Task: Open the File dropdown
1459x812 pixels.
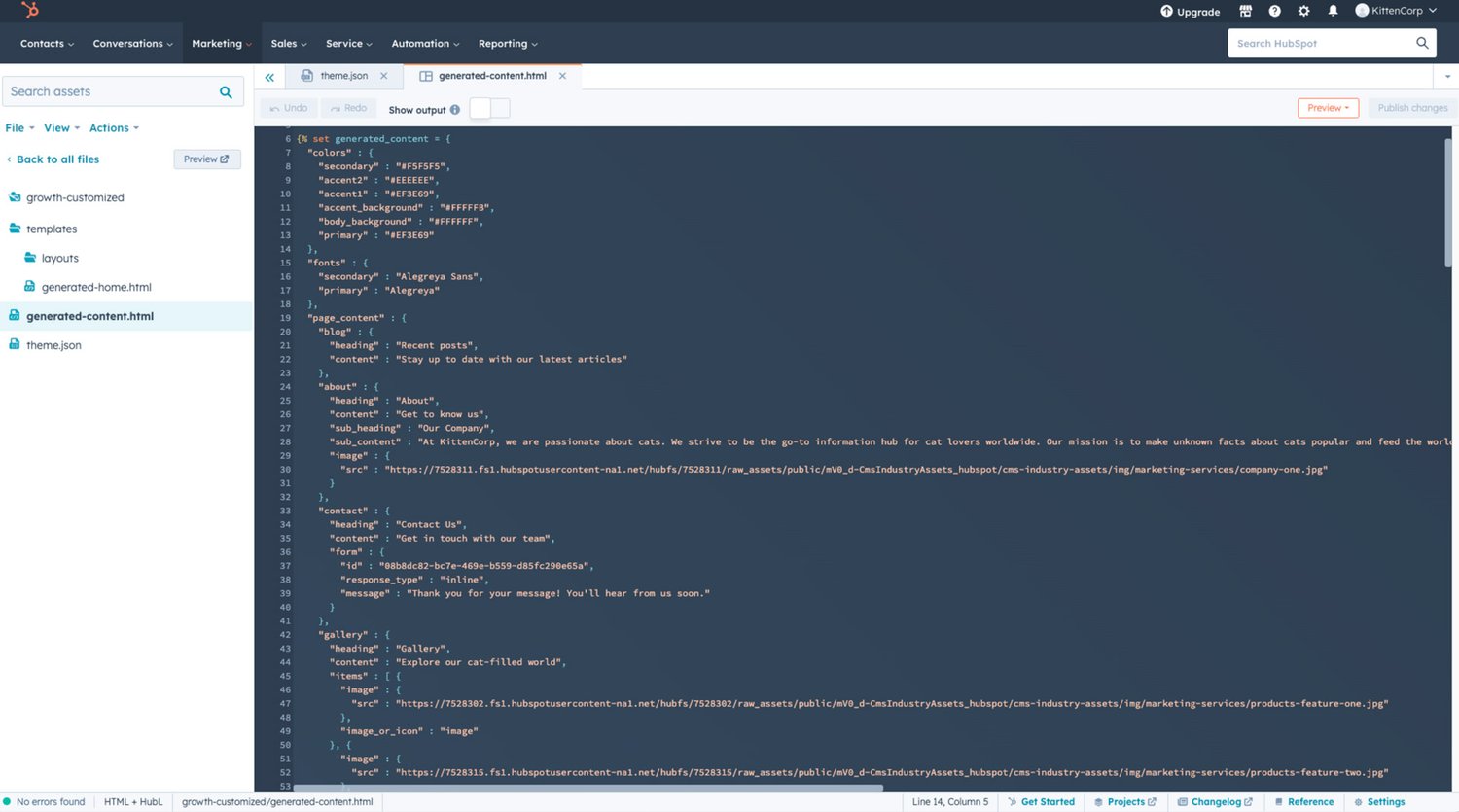Action: (x=19, y=128)
